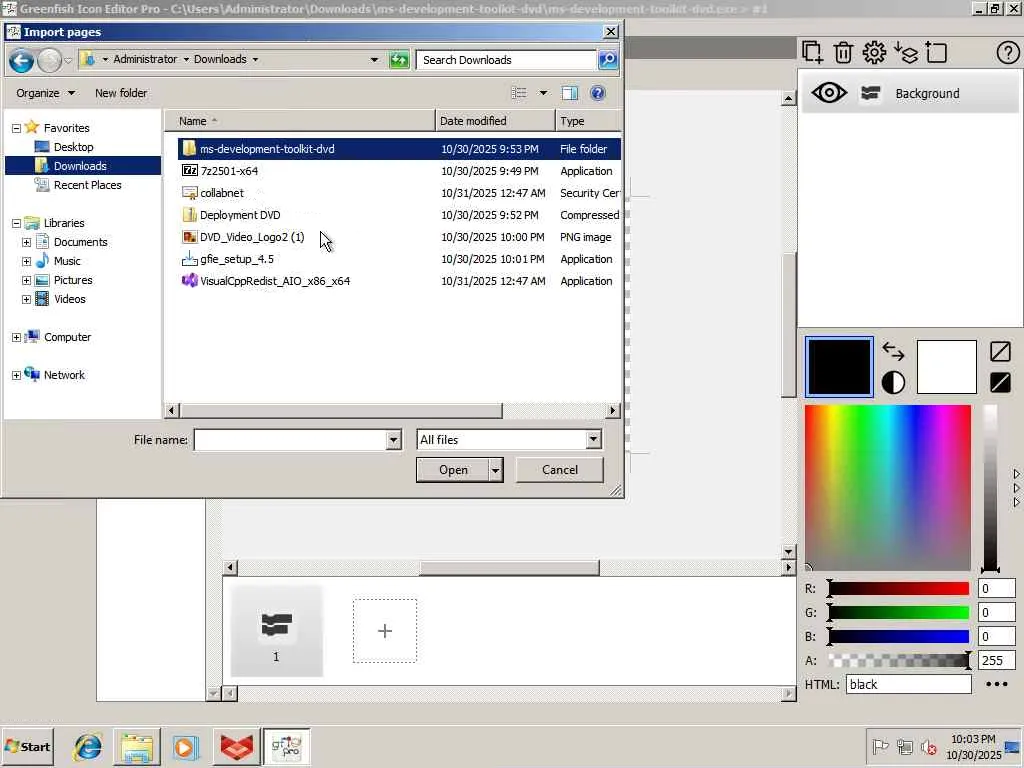
Task: Open Windows Explorer from the taskbar
Action: (x=136, y=747)
